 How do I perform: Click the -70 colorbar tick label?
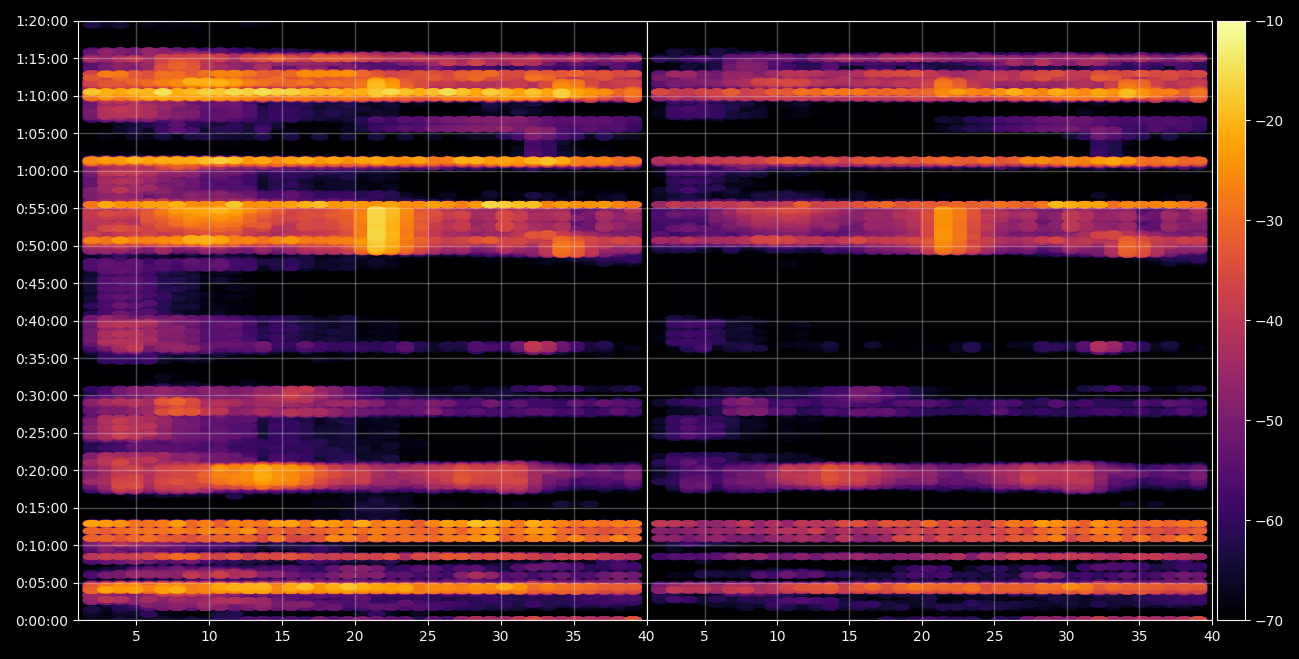pyautogui.click(x=1269, y=621)
